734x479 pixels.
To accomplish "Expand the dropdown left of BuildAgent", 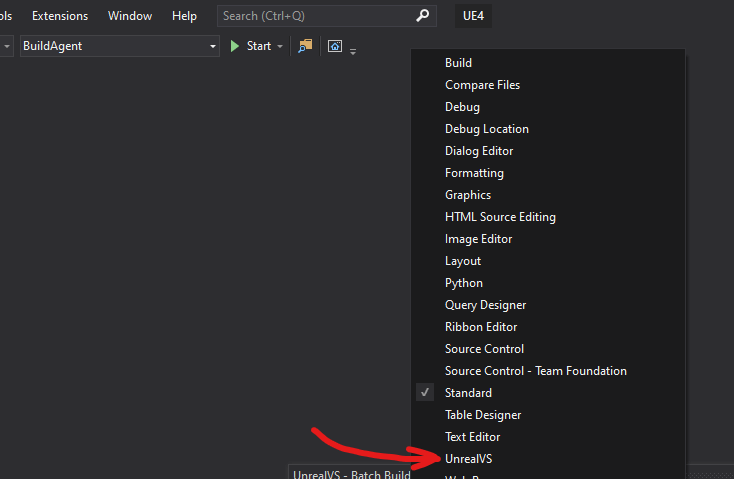I will point(7,47).
